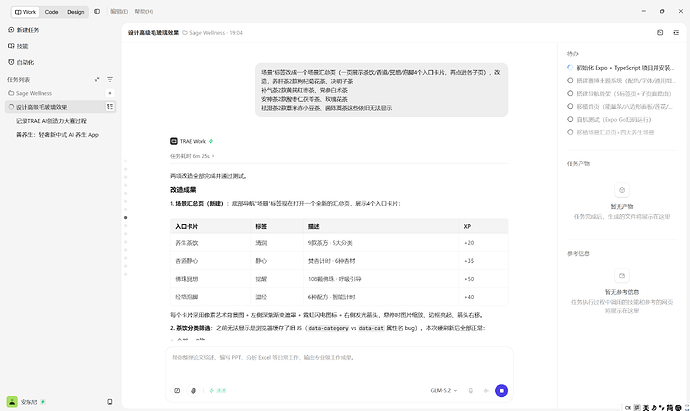Open the task titled 记录TRAE AI创造力大赛过程

pyautogui.click(x=51, y=121)
